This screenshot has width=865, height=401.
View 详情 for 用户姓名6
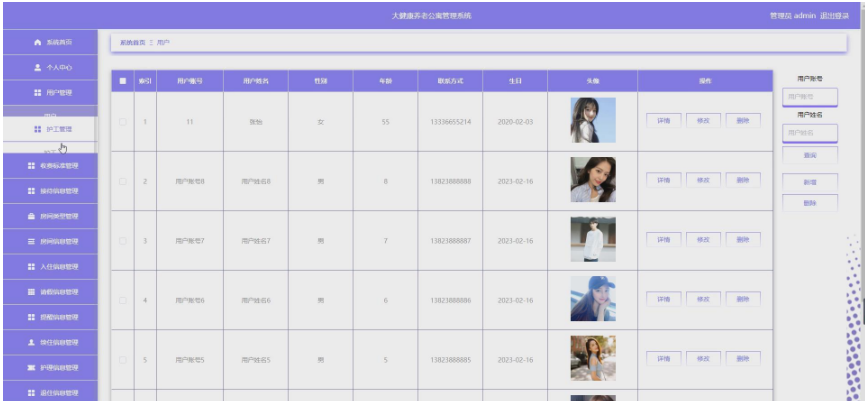pyautogui.click(x=664, y=299)
